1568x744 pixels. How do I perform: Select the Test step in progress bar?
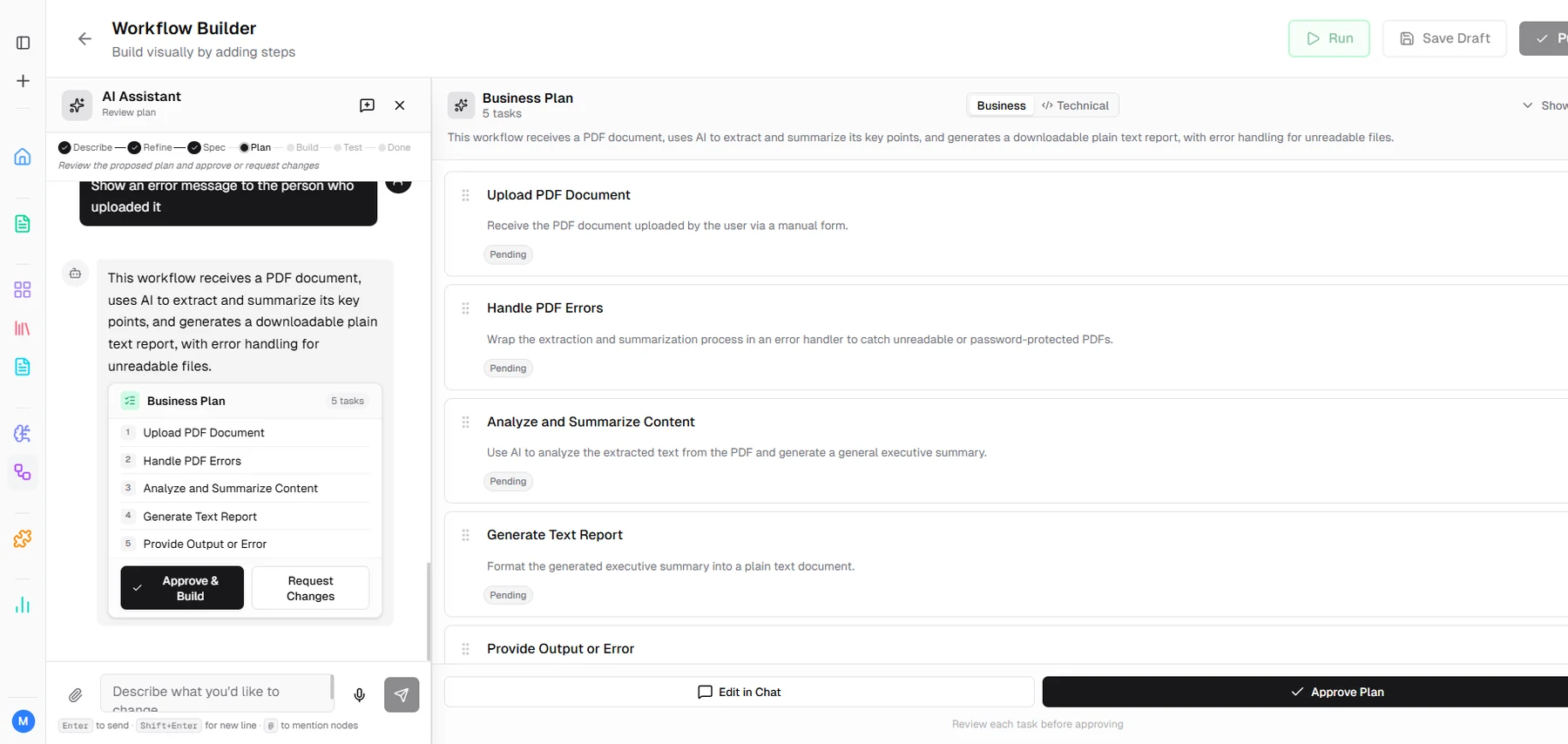click(x=348, y=147)
